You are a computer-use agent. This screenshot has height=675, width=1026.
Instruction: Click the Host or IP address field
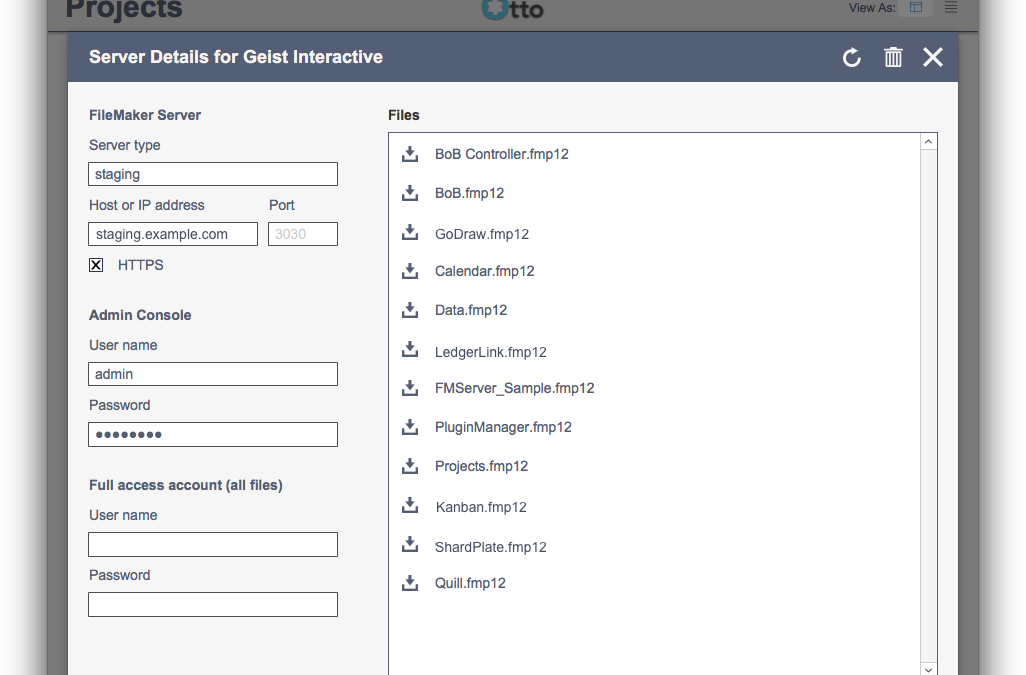point(173,234)
